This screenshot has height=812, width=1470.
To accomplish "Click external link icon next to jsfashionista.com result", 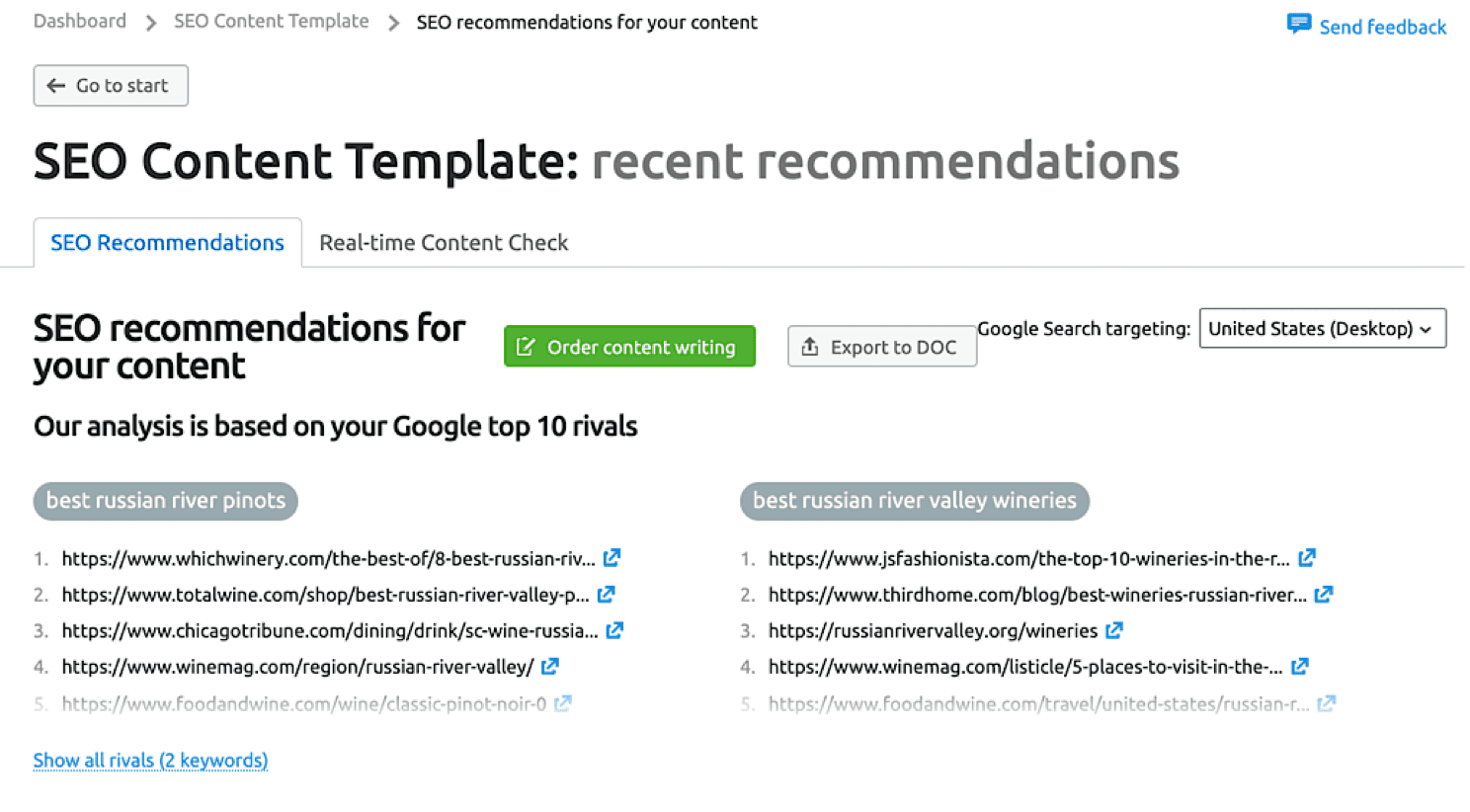I will click(x=1306, y=557).
